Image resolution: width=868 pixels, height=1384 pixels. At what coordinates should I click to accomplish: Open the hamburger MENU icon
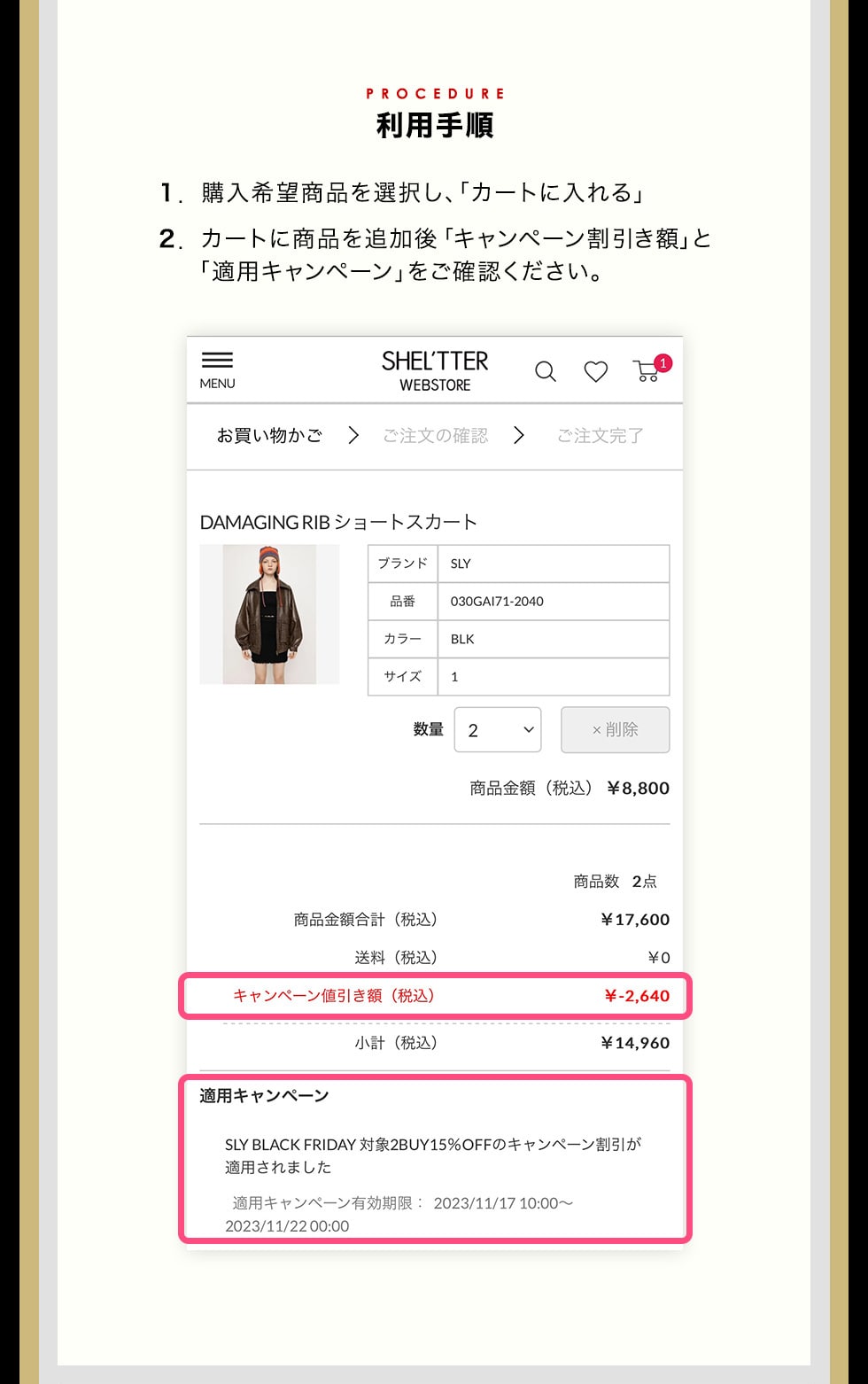217,360
